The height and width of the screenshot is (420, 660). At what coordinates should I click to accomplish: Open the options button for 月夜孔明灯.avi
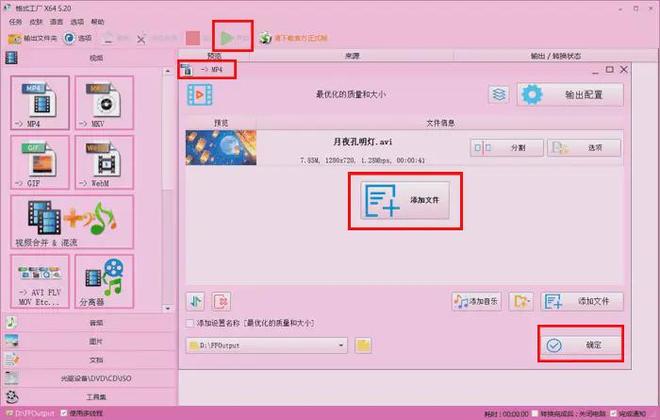point(584,148)
